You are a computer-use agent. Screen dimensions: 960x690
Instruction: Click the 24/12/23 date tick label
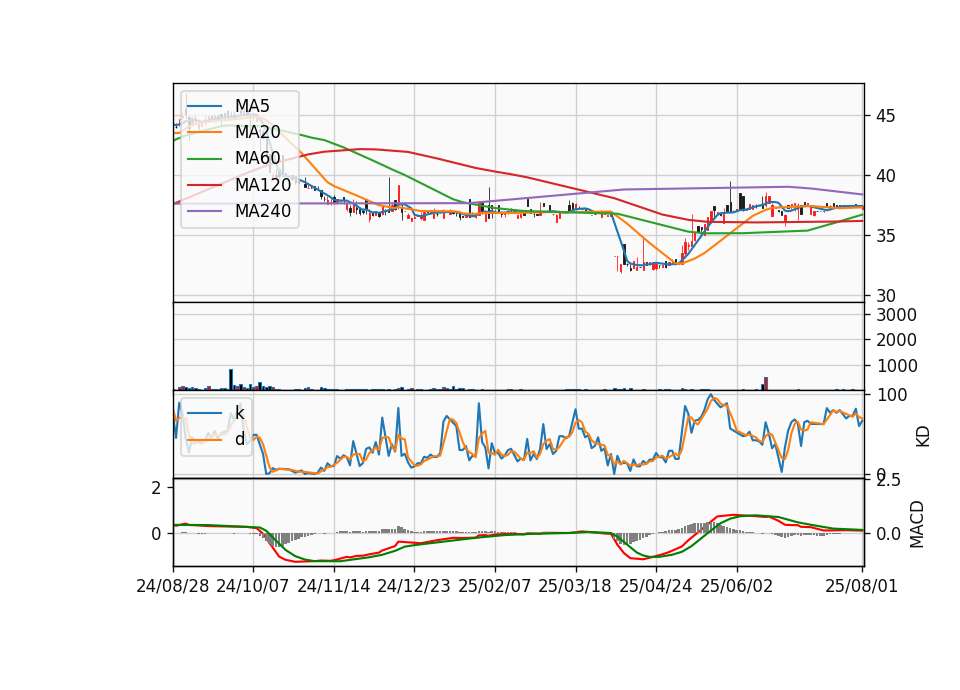pyautogui.click(x=414, y=587)
